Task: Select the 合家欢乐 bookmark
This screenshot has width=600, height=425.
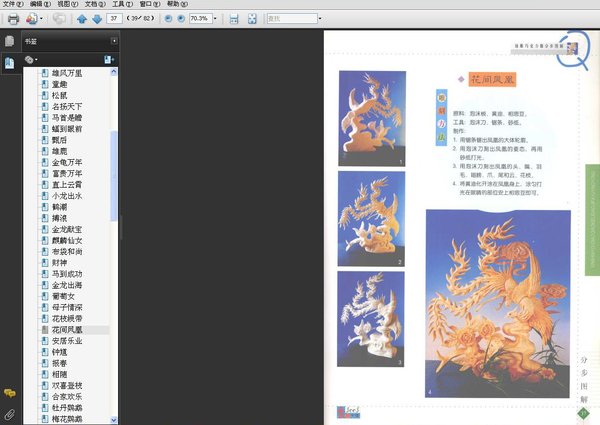Action: (x=67, y=397)
